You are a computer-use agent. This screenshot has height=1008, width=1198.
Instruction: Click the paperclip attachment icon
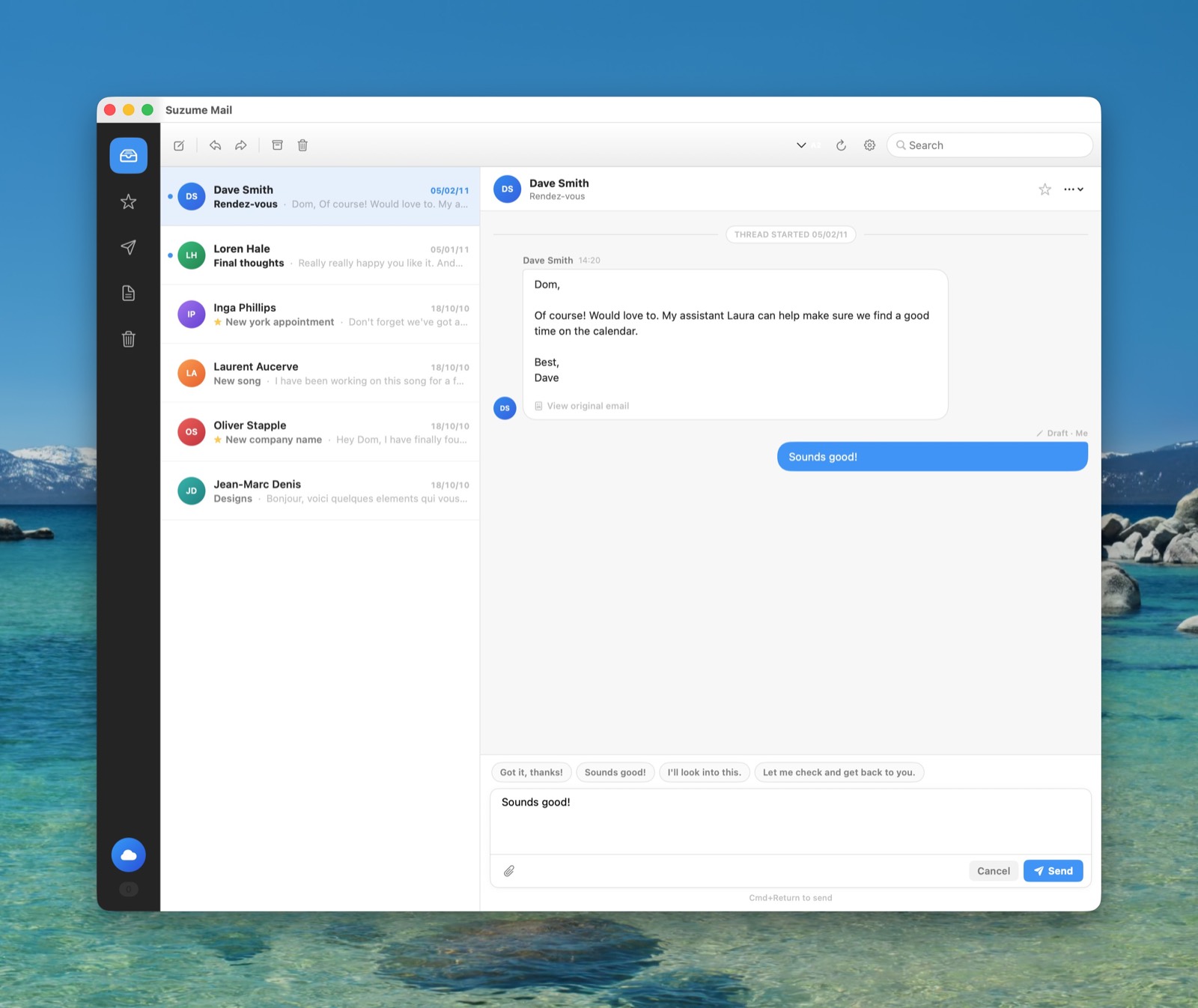point(509,871)
